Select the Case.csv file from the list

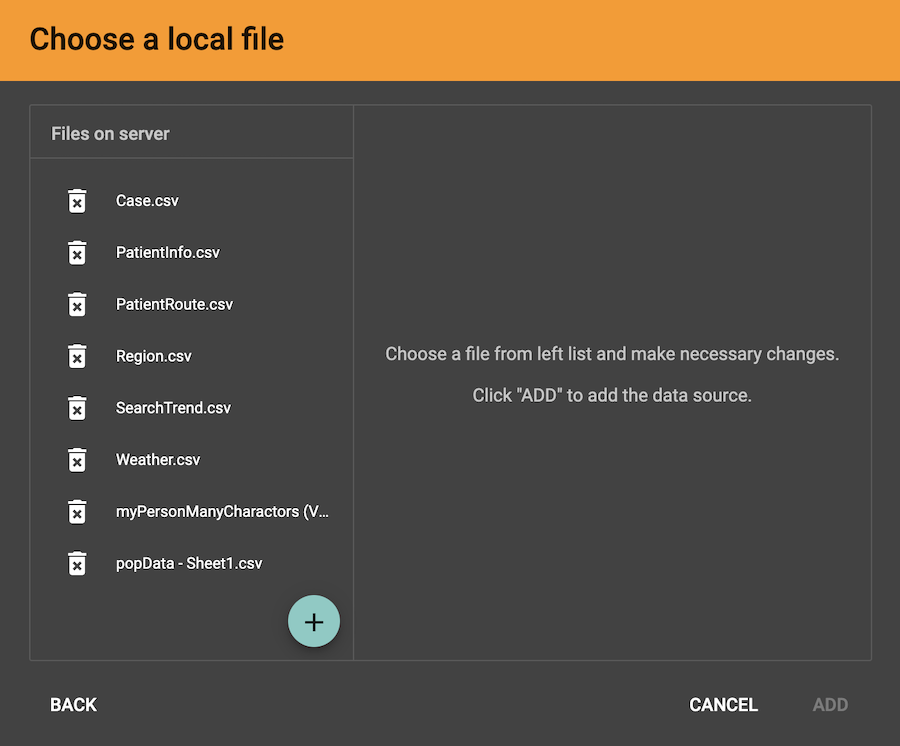147,201
